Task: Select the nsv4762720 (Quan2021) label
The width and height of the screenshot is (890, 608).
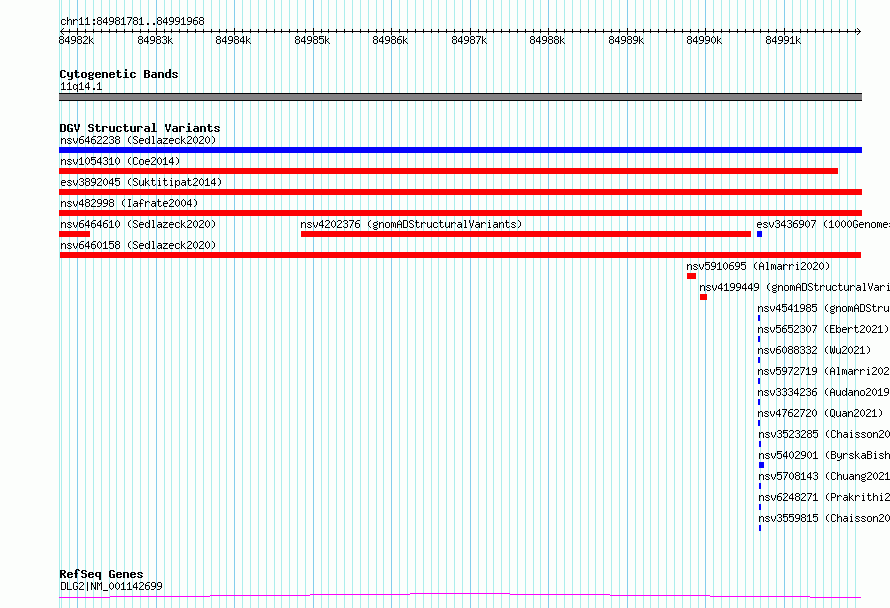Action: click(820, 413)
